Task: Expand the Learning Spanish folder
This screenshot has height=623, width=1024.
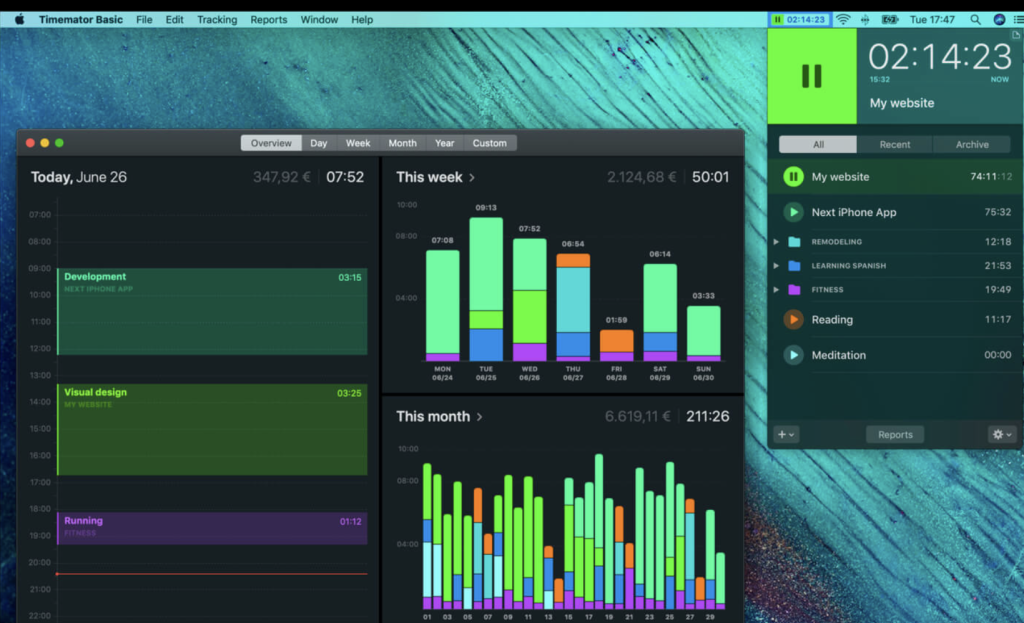Action: [776, 265]
